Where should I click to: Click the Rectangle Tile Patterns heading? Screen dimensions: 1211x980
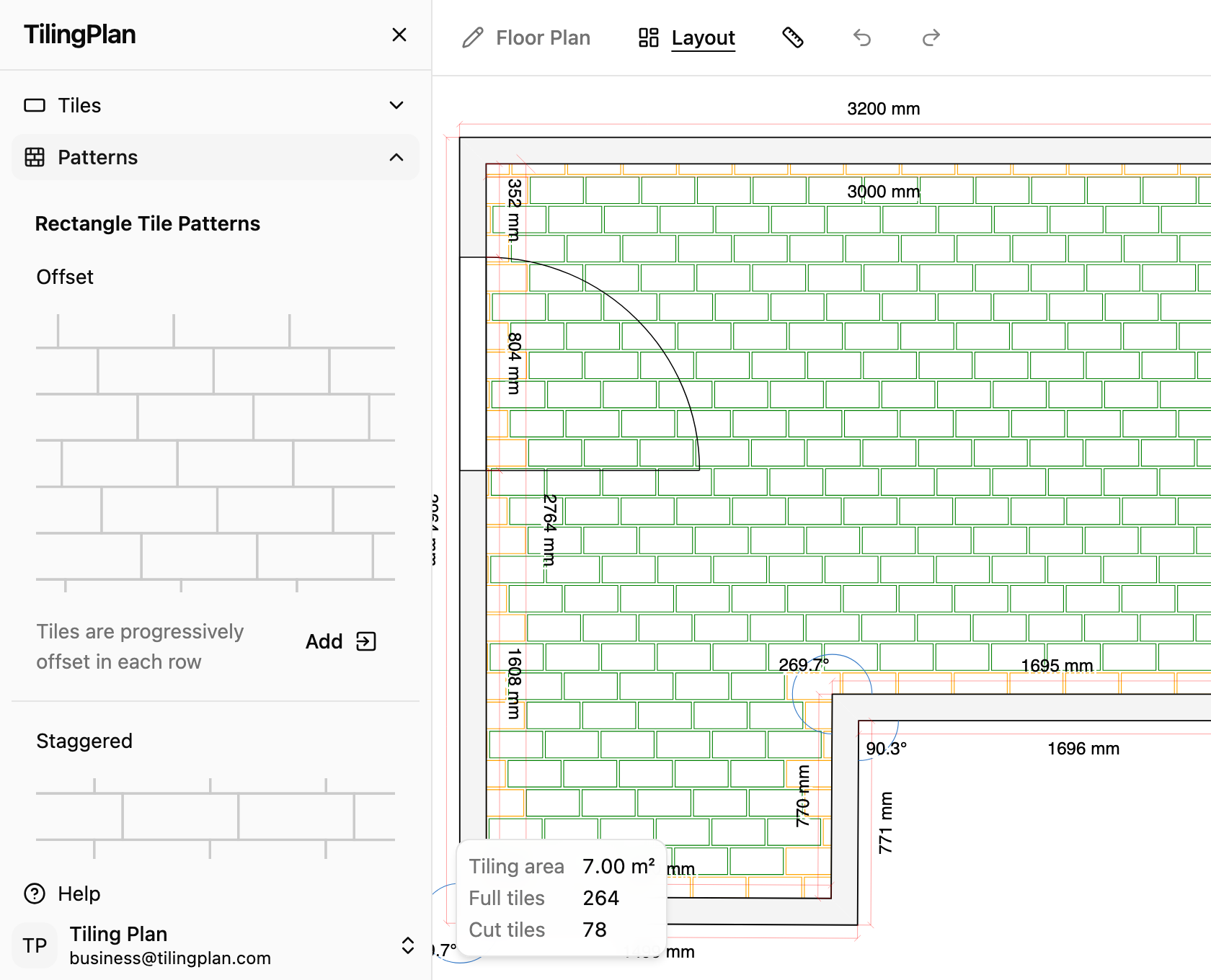148,223
